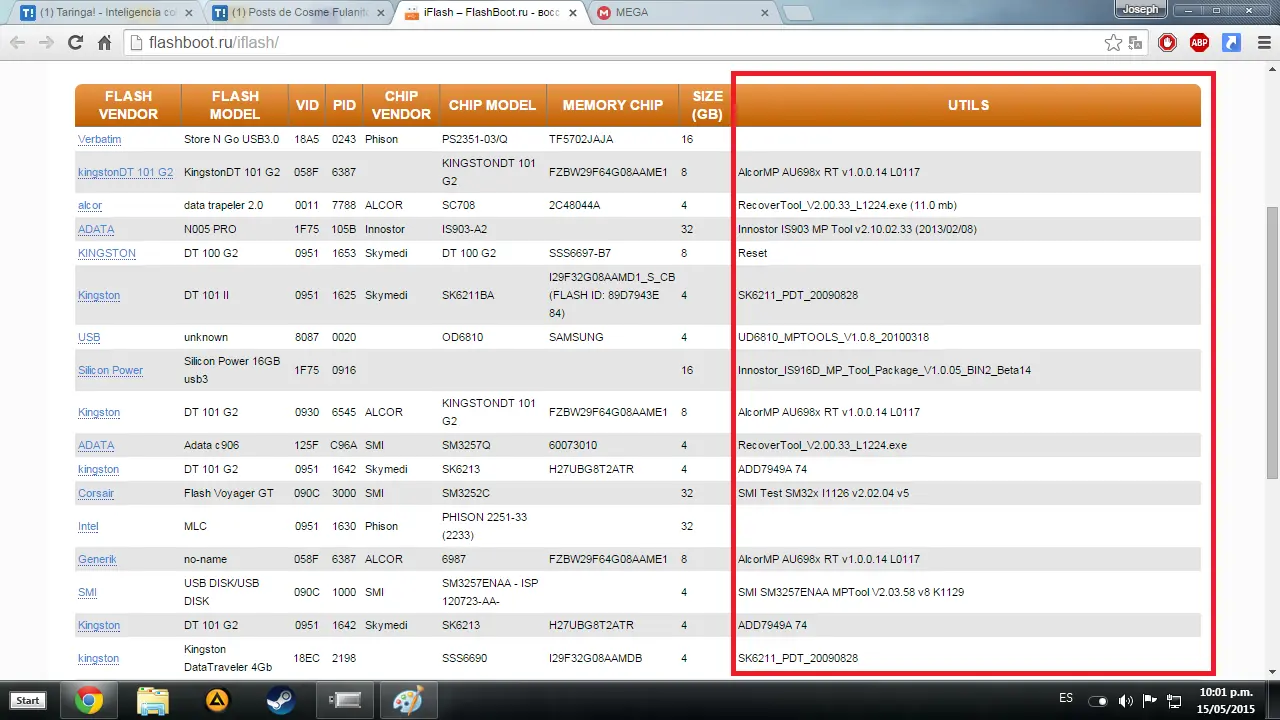This screenshot has width=1280, height=720.
Task: Open the Silicon Power link
Action: (110, 370)
